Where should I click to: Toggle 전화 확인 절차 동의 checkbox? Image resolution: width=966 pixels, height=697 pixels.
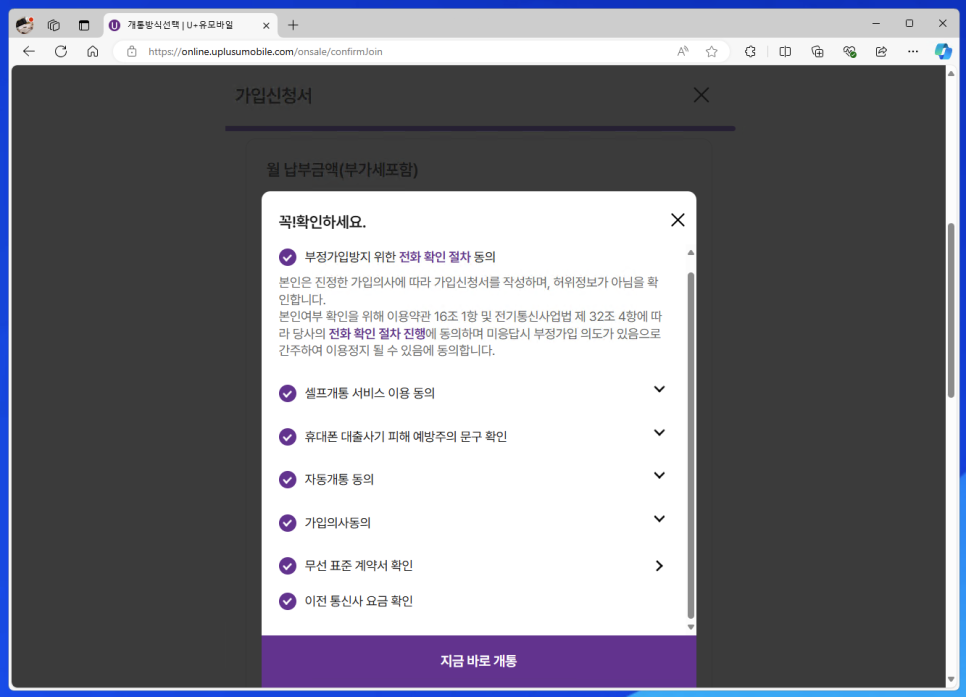(288, 257)
